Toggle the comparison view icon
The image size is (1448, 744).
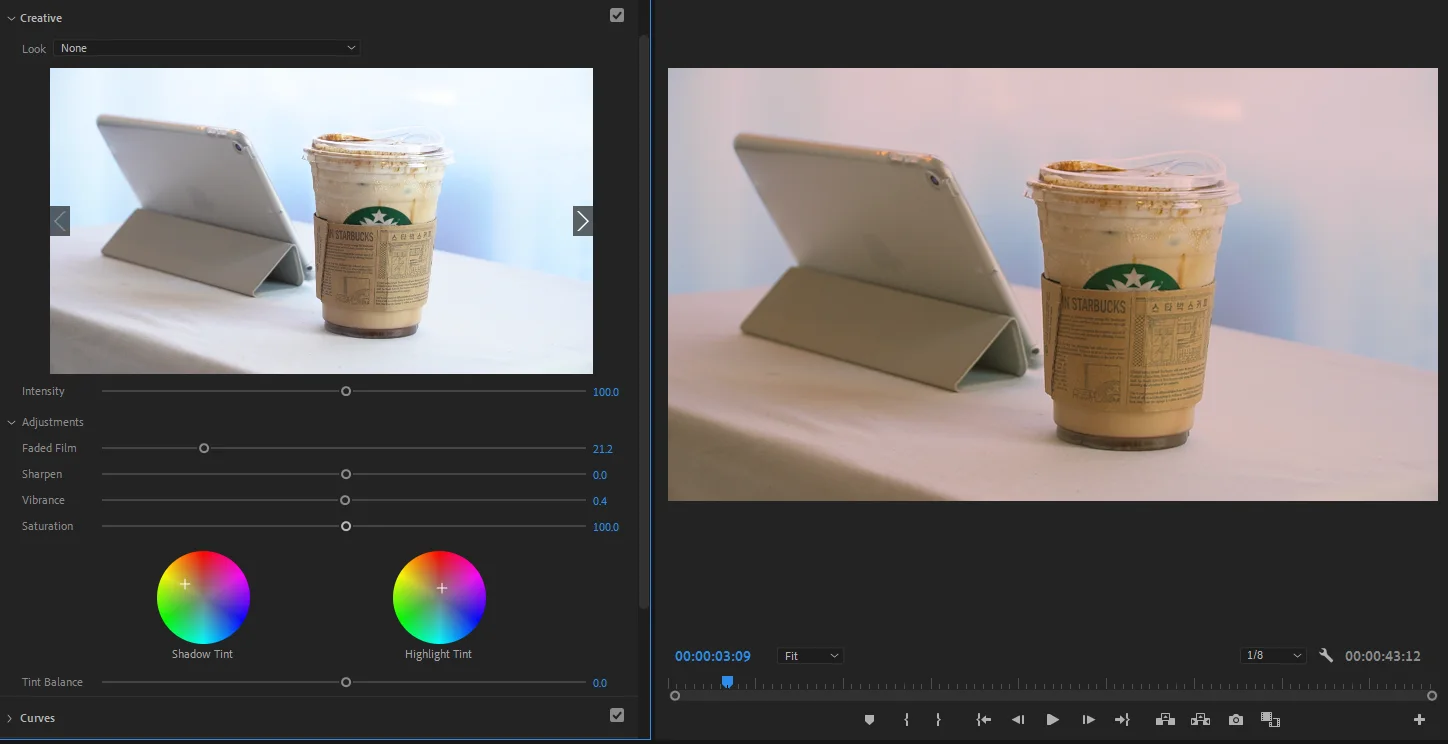coord(1271,719)
